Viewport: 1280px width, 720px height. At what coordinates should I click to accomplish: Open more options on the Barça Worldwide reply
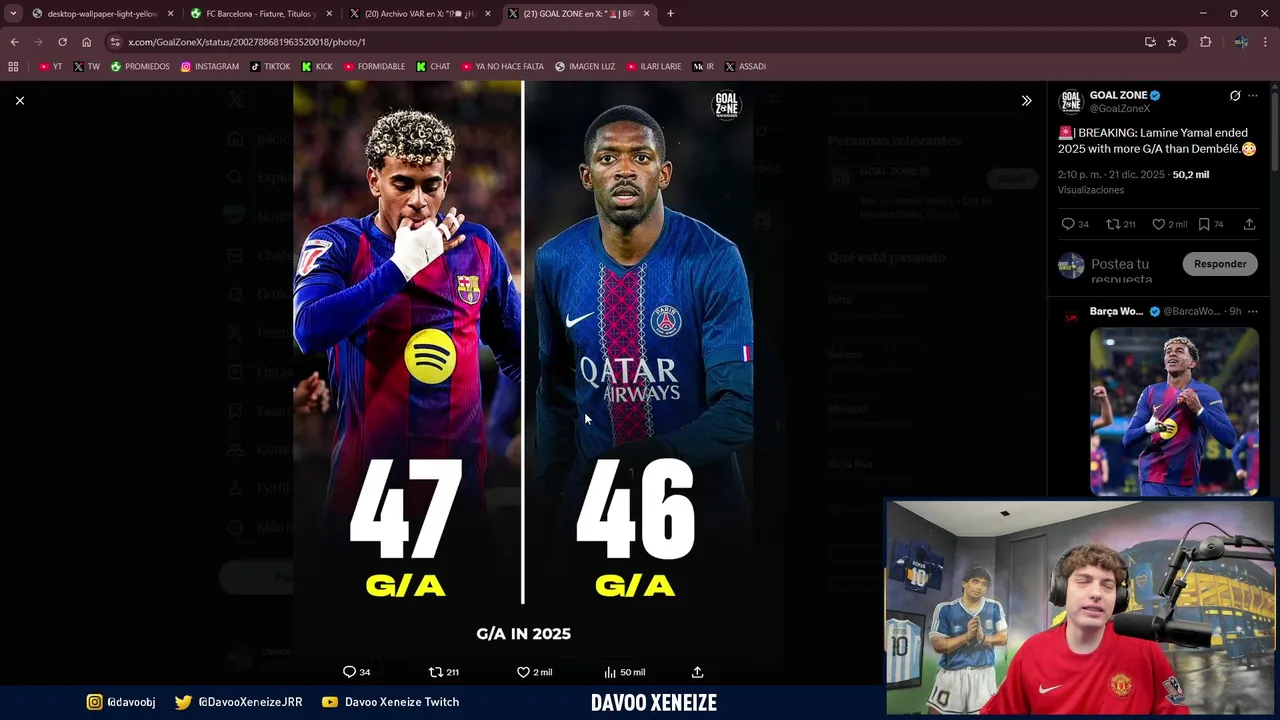coord(1253,311)
